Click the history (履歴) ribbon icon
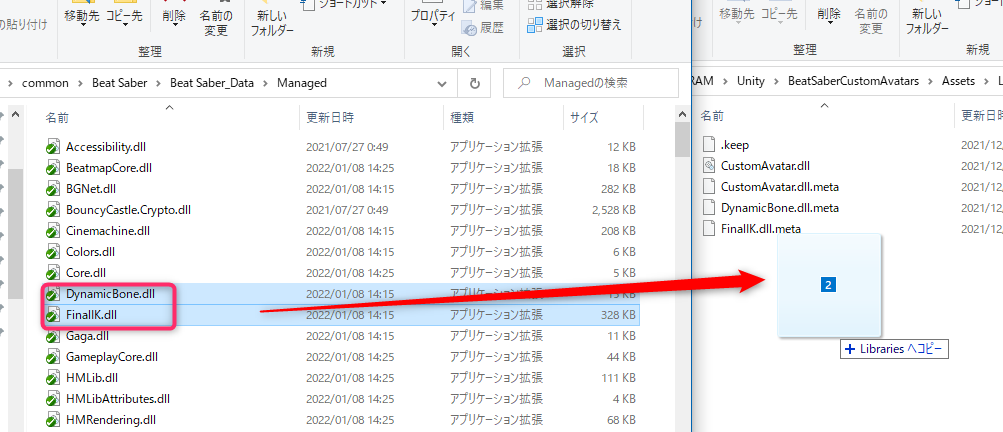 coord(470,28)
